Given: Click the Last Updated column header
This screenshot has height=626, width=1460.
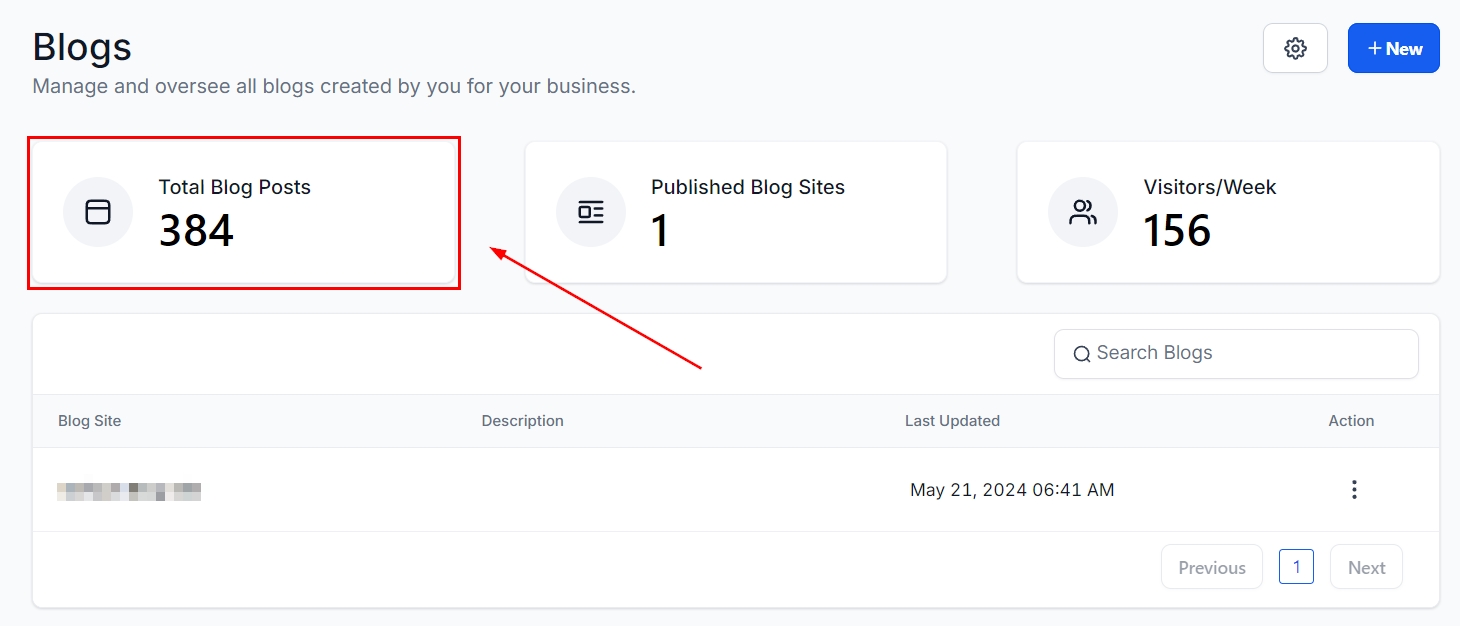Looking at the screenshot, I should (x=952, y=421).
